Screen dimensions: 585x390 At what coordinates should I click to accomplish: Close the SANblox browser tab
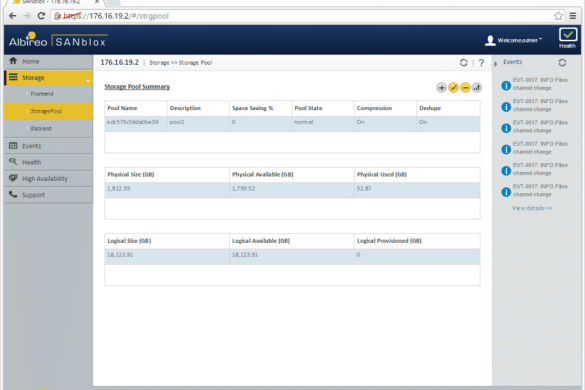coord(97,2)
